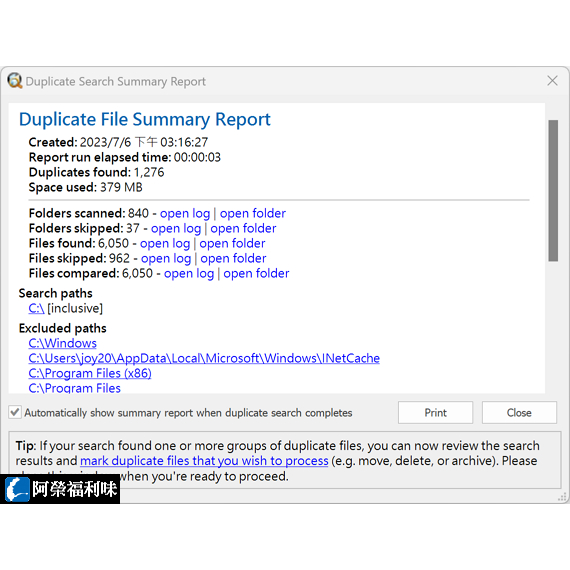Viewport: 570px width, 570px height.
Task: Open folder for Folders scanned
Action: click(x=253, y=213)
